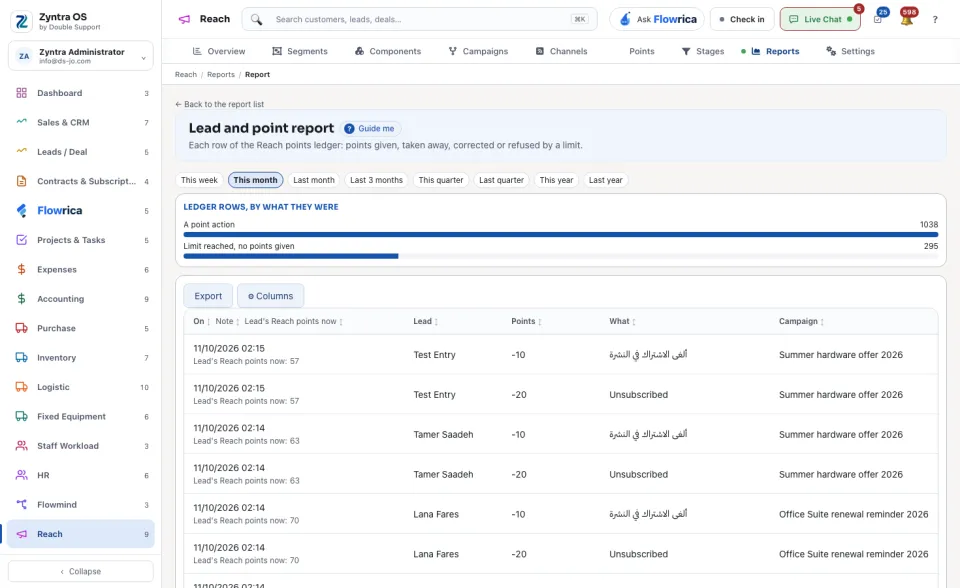Select the This quarter filter
The height and width of the screenshot is (588, 960).
441,180
